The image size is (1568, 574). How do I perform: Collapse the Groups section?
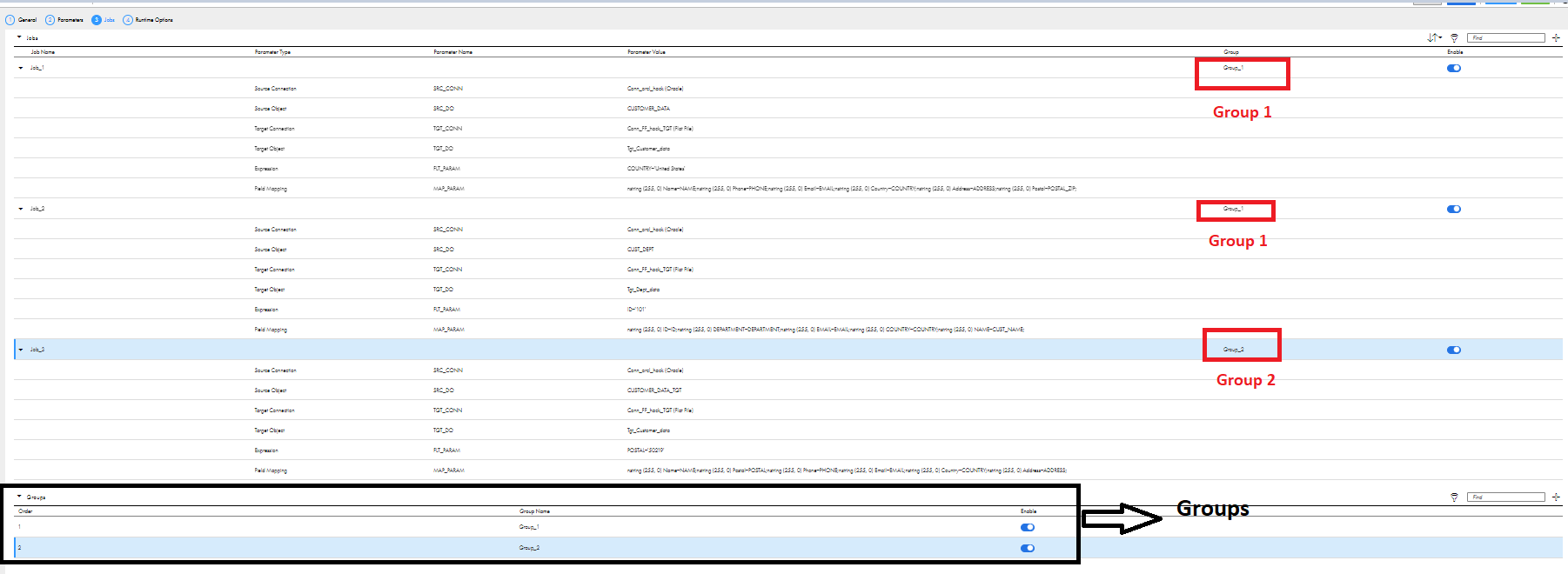click(19, 497)
